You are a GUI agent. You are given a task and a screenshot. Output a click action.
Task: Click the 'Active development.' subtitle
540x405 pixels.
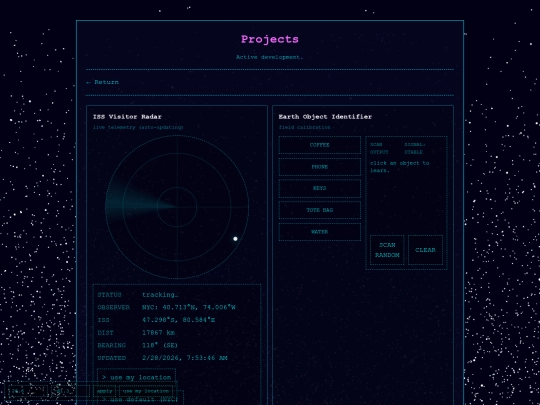pyautogui.click(x=270, y=57)
